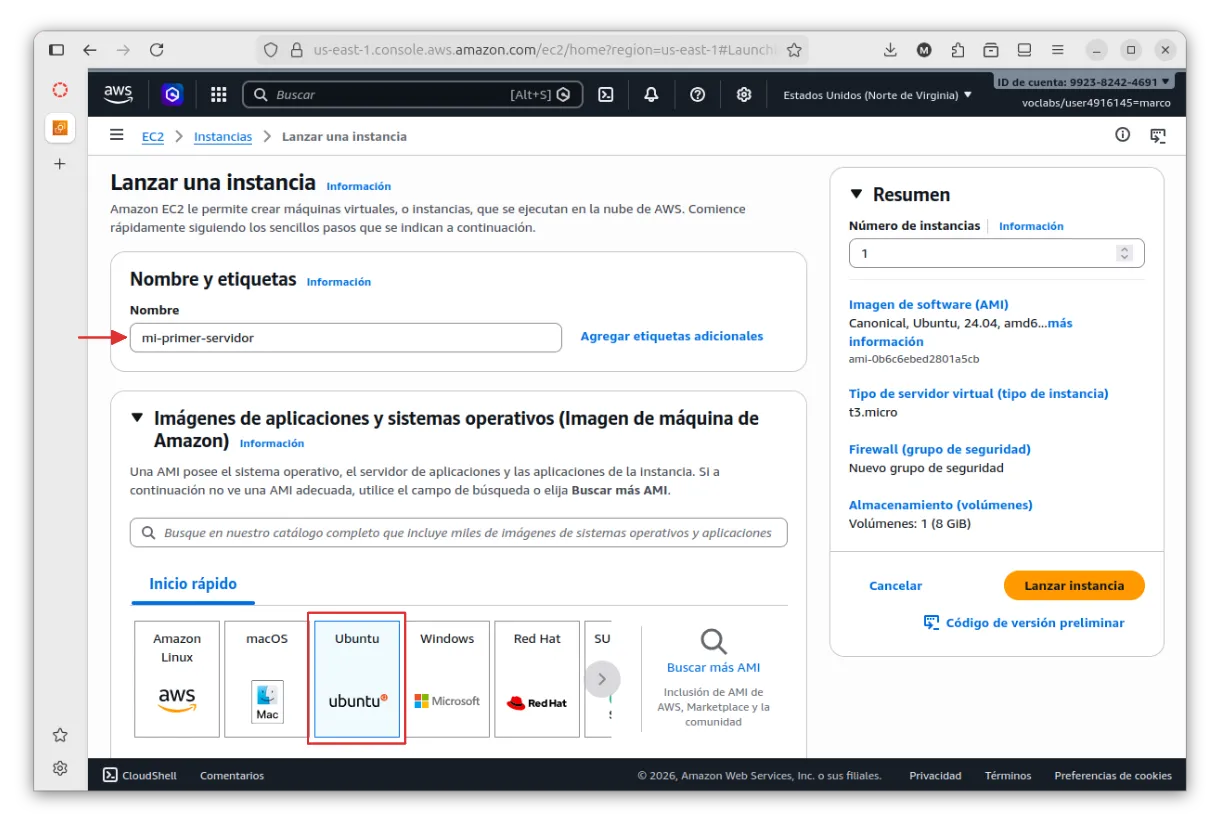Collapse the Imágenes de aplicaciones section

137,419
